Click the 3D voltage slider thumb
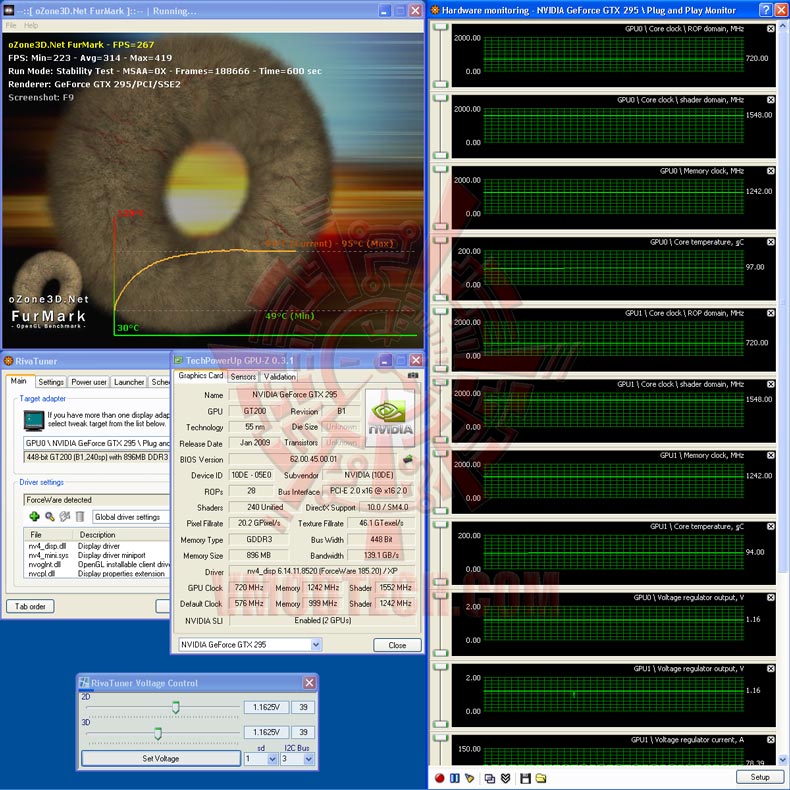The width and height of the screenshot is (790, 790). click(x=158, y=733)
